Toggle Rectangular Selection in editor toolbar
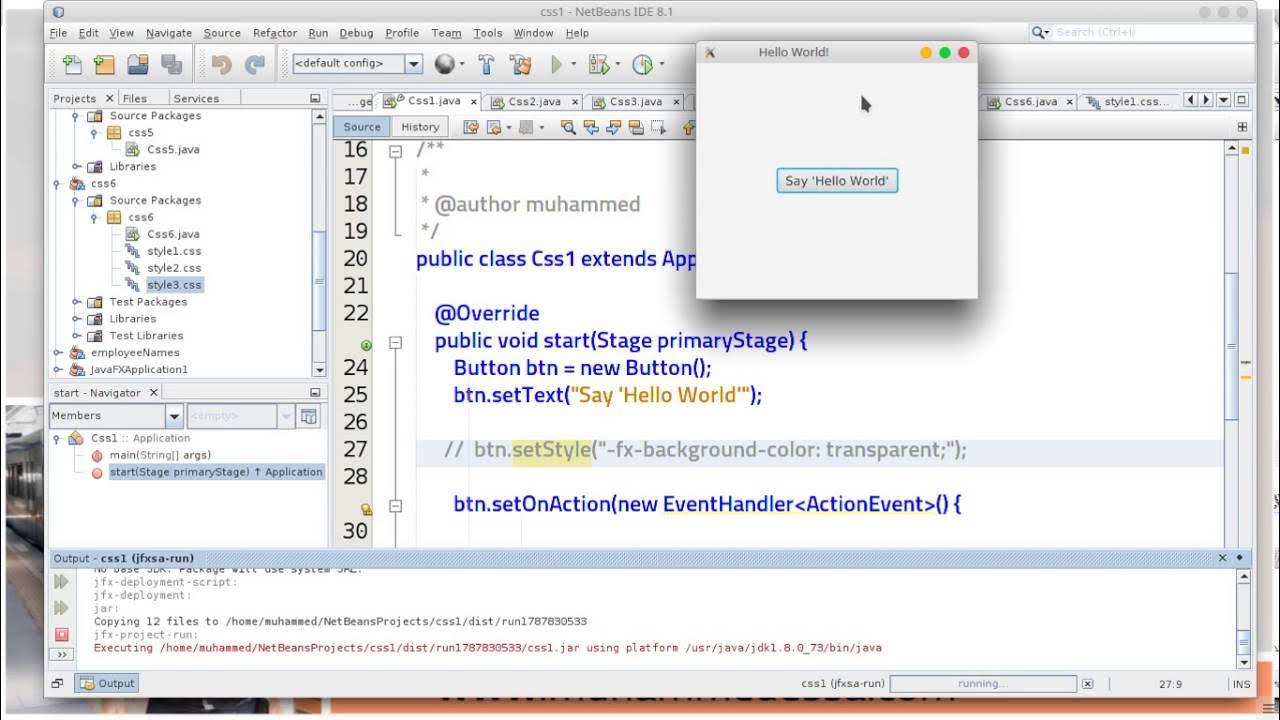This screenshot has height=720, width=1280. [658, 127]
